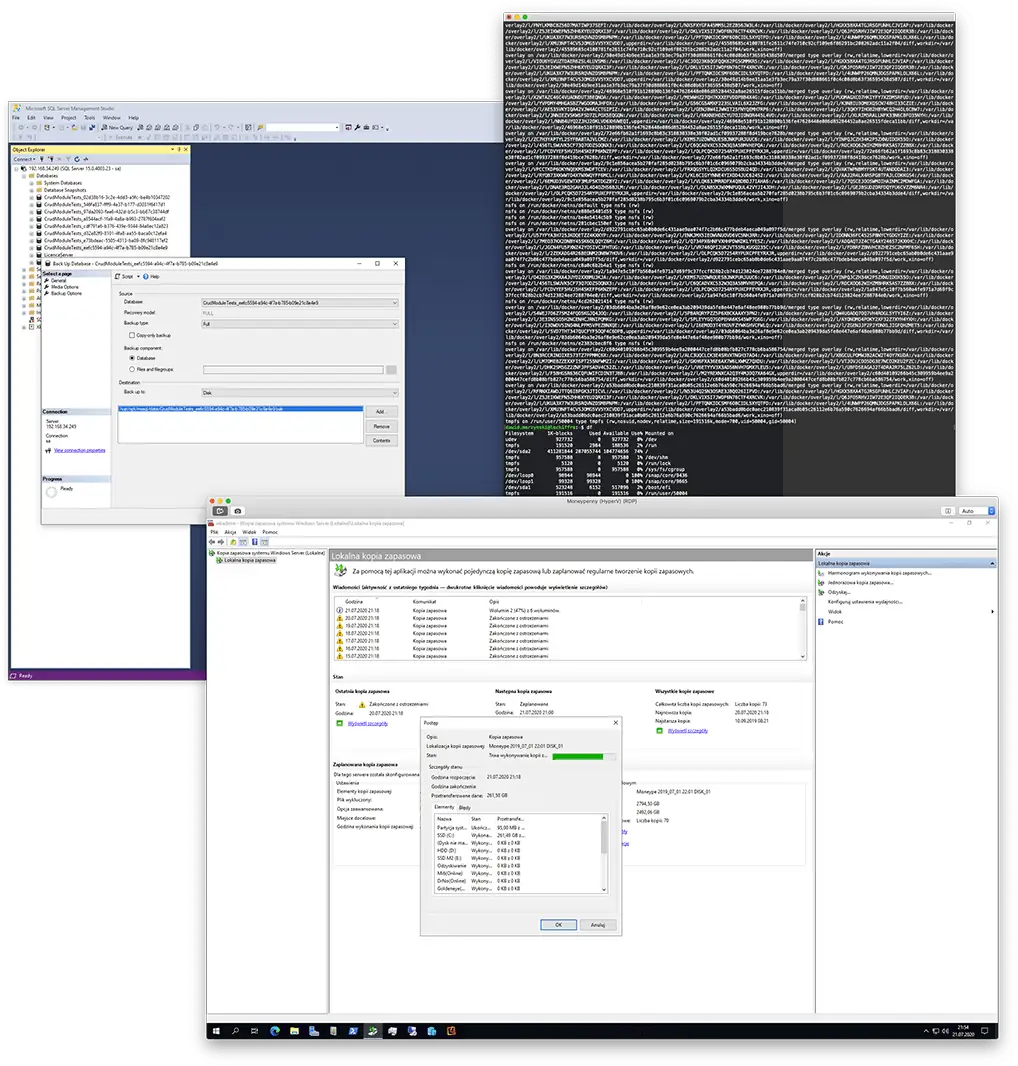Open the View connection properties link
Screen dimensions: 1018x1066
point(80,450)
